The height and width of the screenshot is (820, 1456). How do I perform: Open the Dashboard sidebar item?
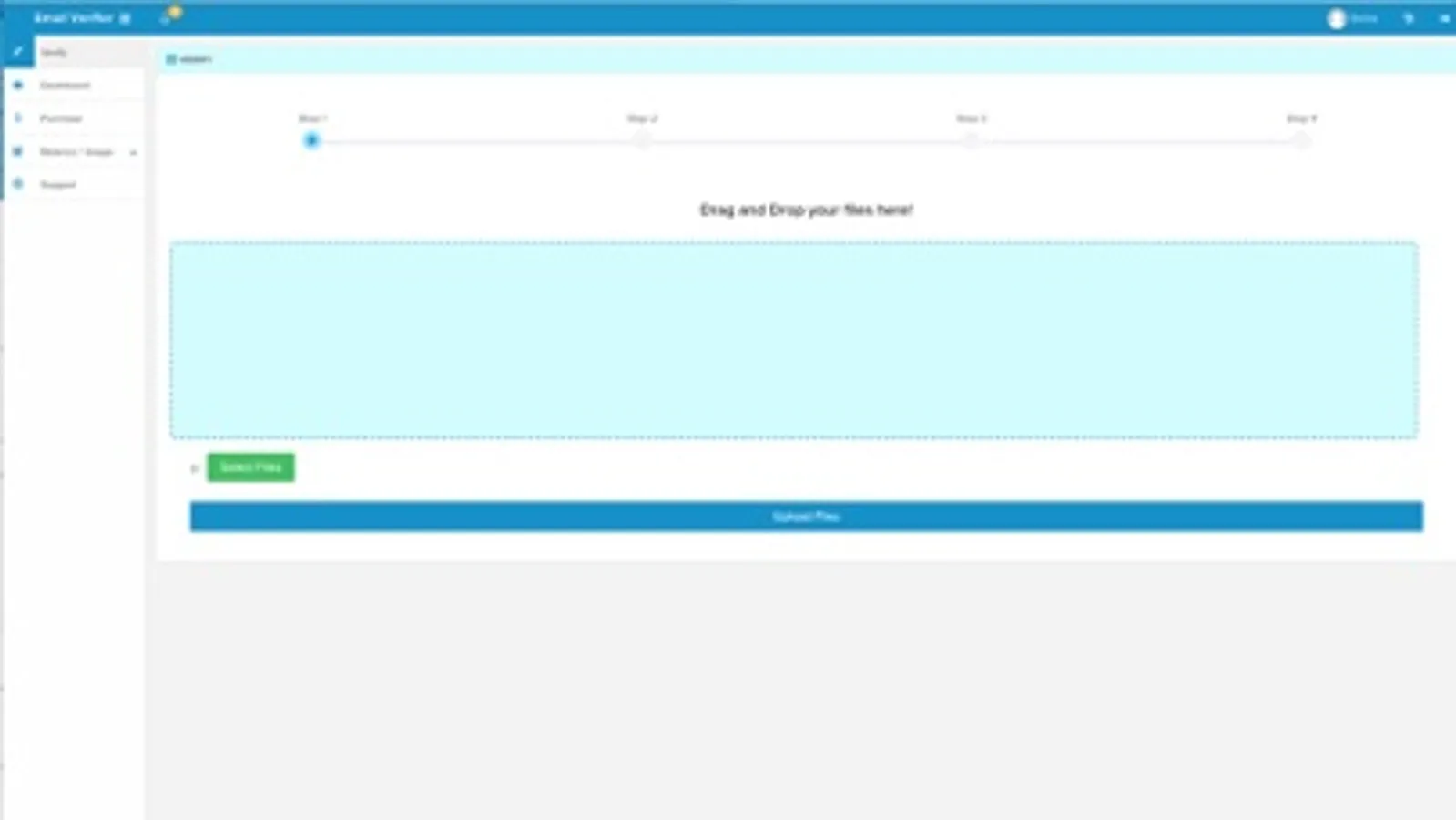point(73,86)
